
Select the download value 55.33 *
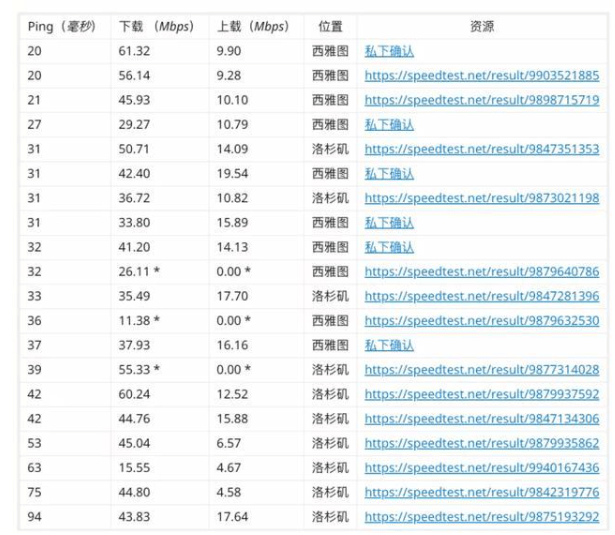[x=139, y=369]
